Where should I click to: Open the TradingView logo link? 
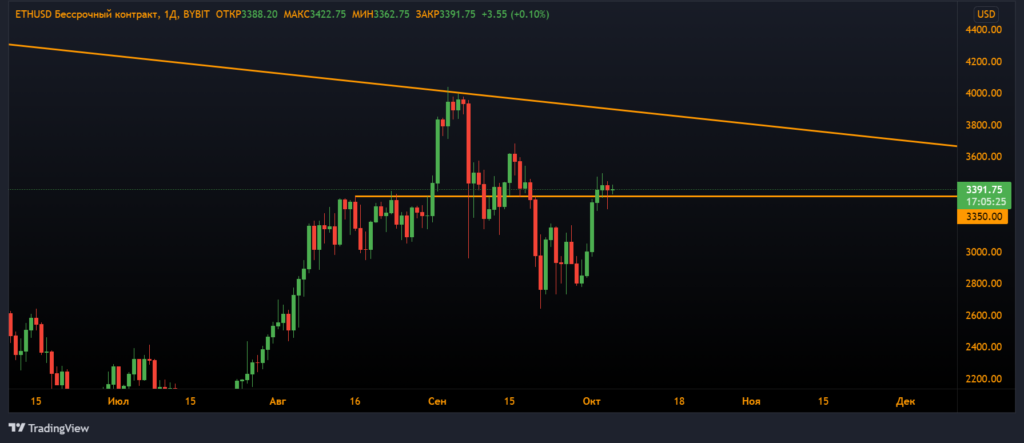coord(49,429)
